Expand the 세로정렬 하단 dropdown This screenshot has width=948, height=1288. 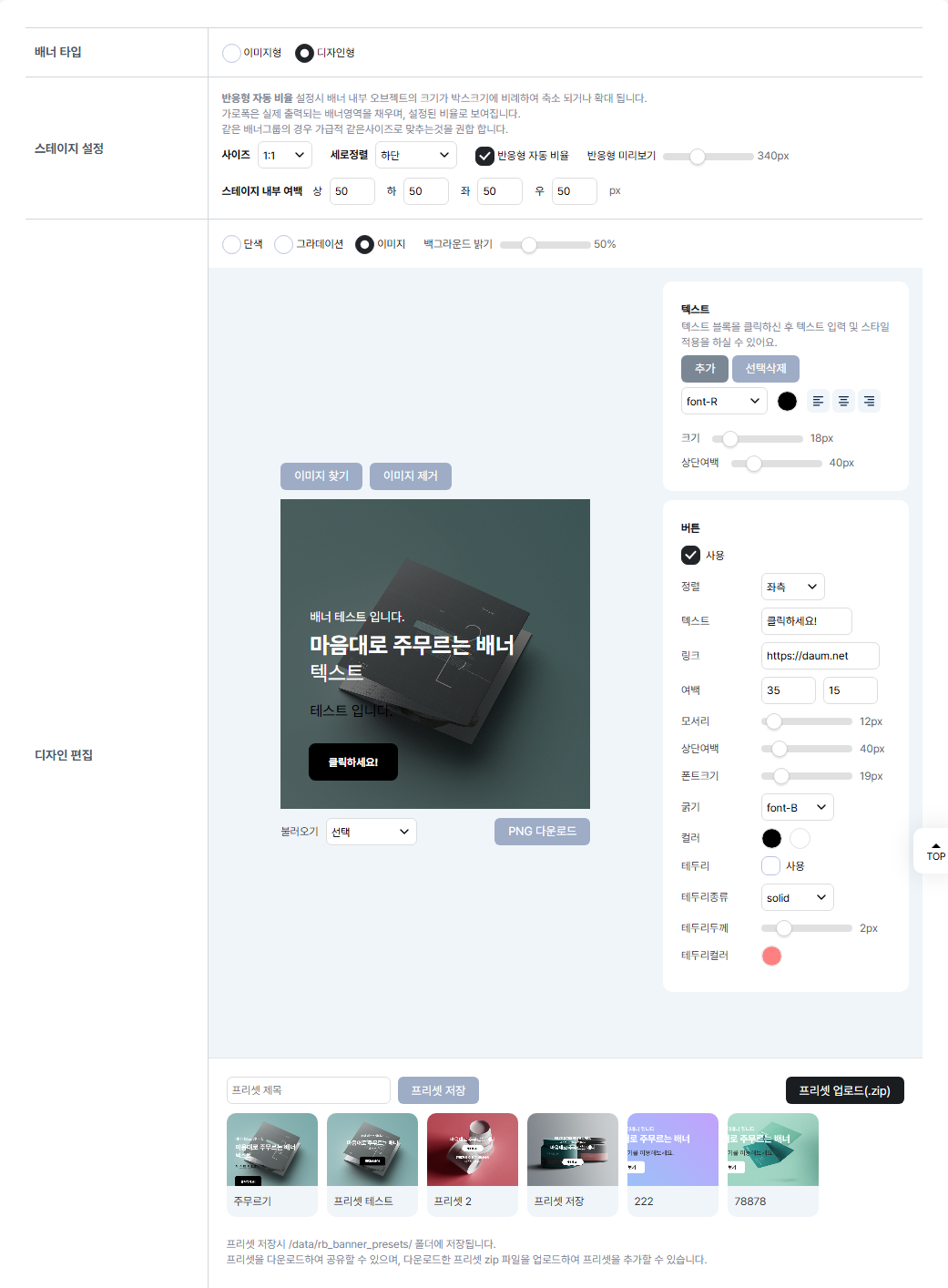(415, 155)
